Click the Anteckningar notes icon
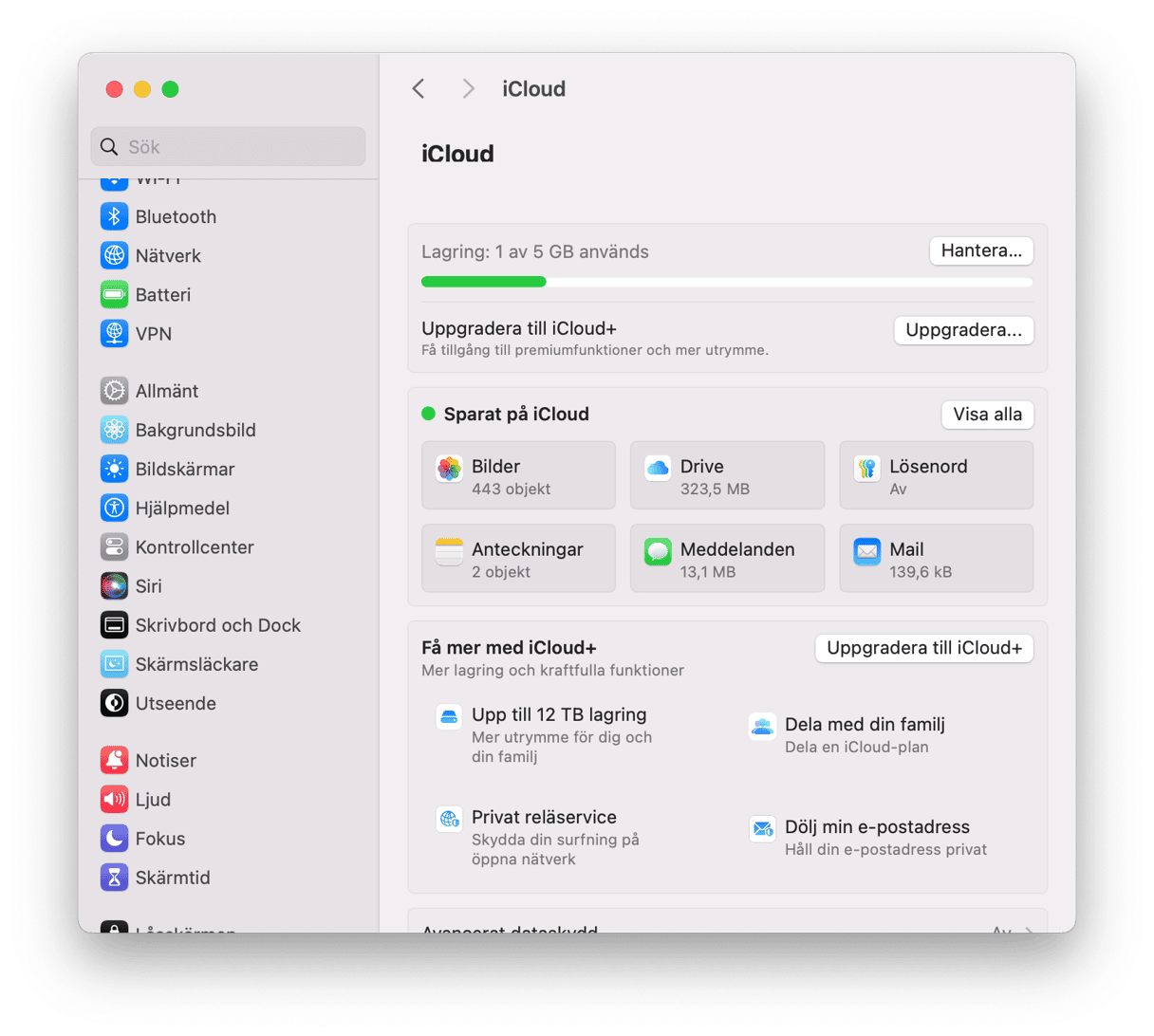The height and width of the screenshot is (1036, 1154). click(449, 551)
